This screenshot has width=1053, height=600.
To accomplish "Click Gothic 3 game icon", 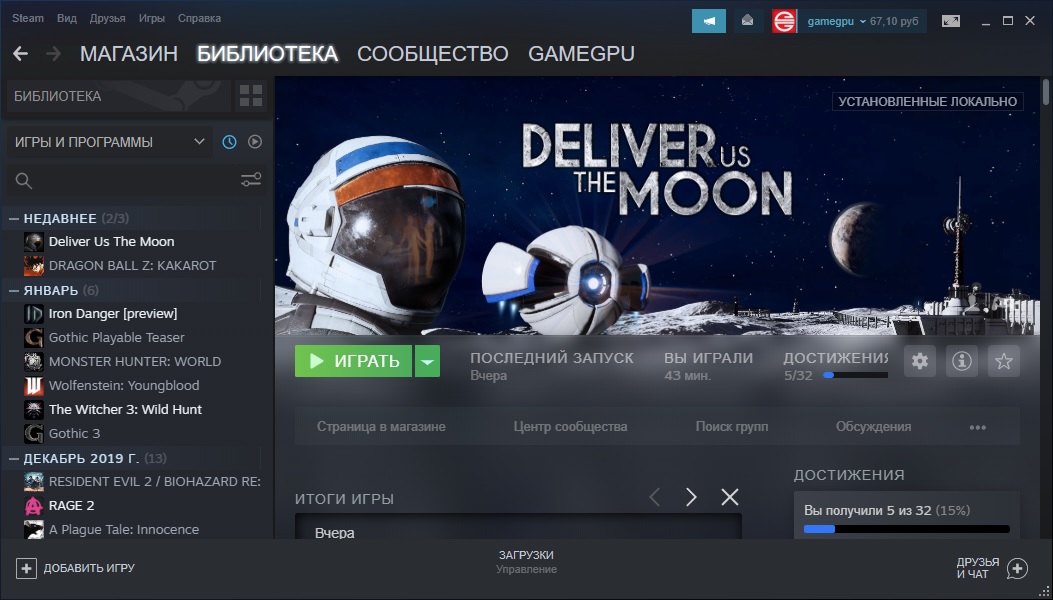I will [x=34, y=433].
